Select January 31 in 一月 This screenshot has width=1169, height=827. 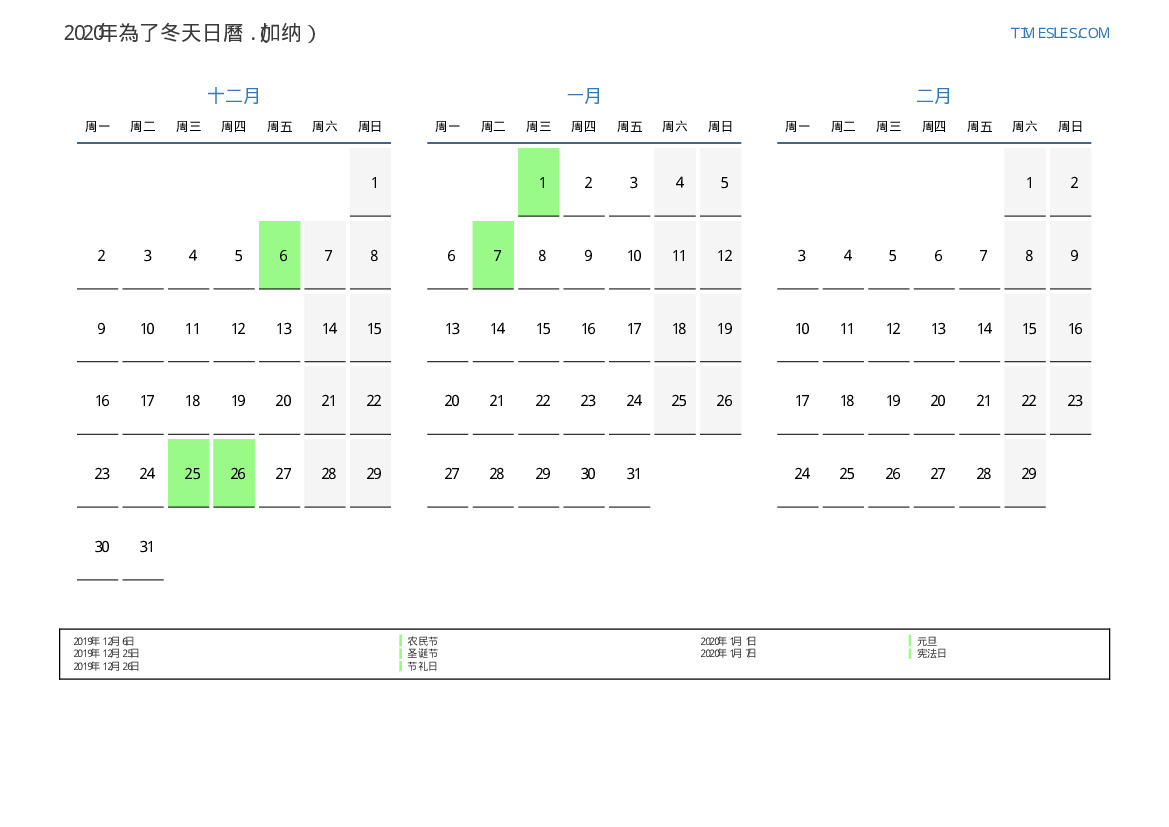coord(629,474)
